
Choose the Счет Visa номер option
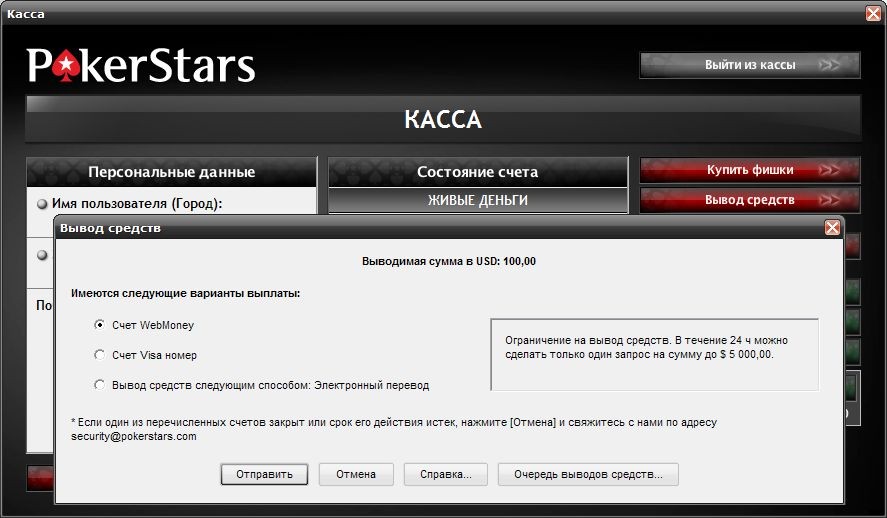(x=99, y=355)
